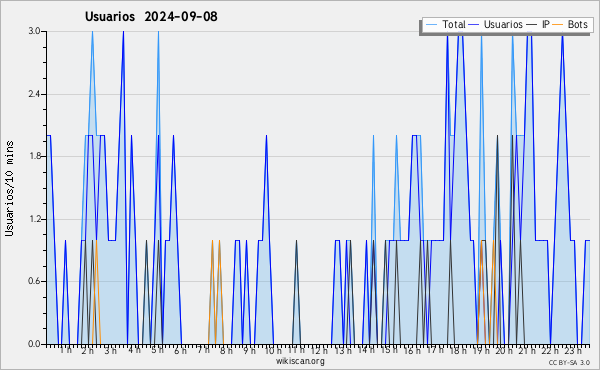Click the '22 h' x-axis label
600x370 pixels.
(x=550, y=351)
